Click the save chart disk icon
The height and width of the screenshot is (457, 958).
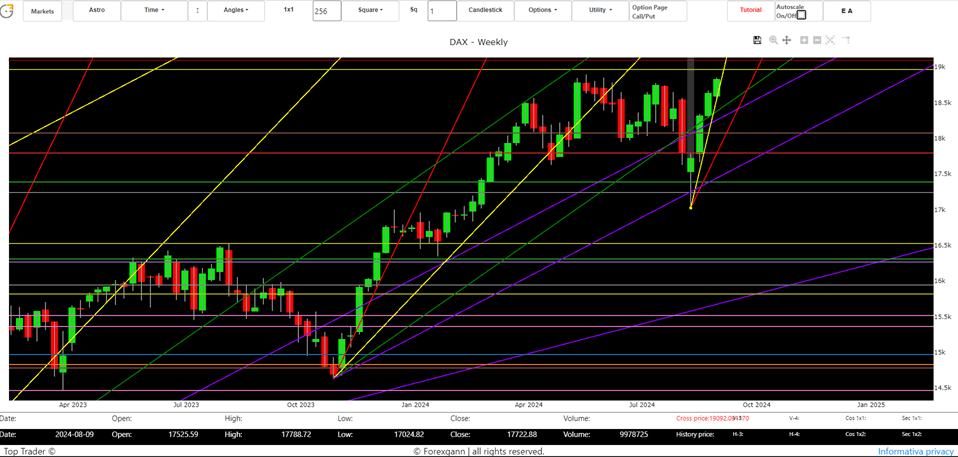click(x=757, y=40)
